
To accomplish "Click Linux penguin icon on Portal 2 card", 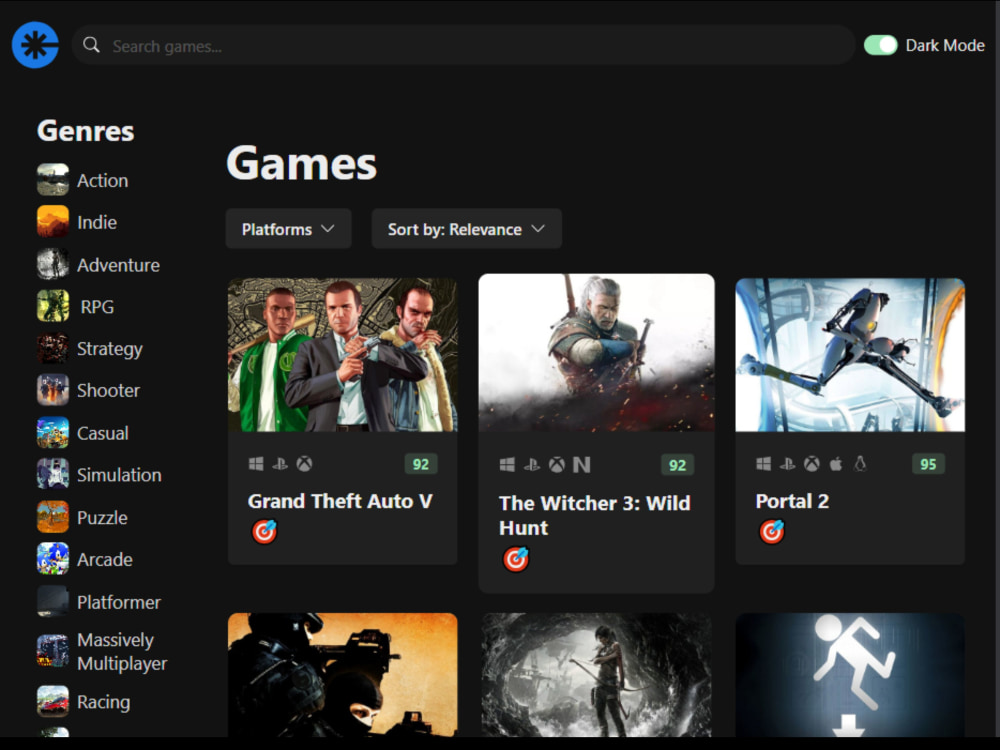I will point(860,464).
